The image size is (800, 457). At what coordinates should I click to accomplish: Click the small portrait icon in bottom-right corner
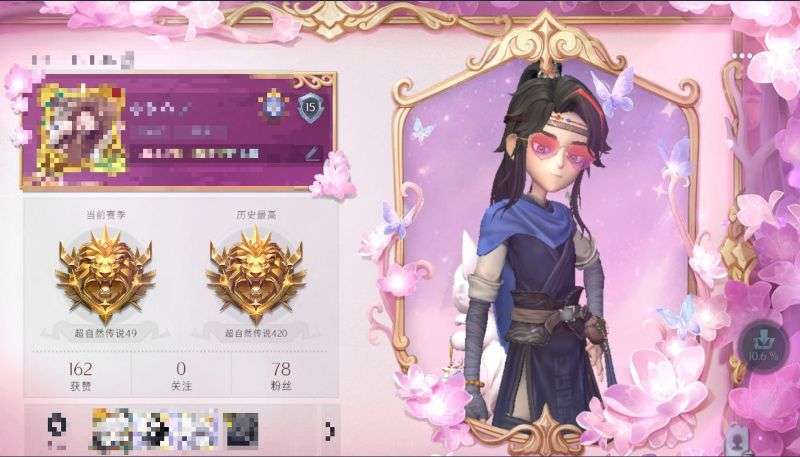pos(738,438)
